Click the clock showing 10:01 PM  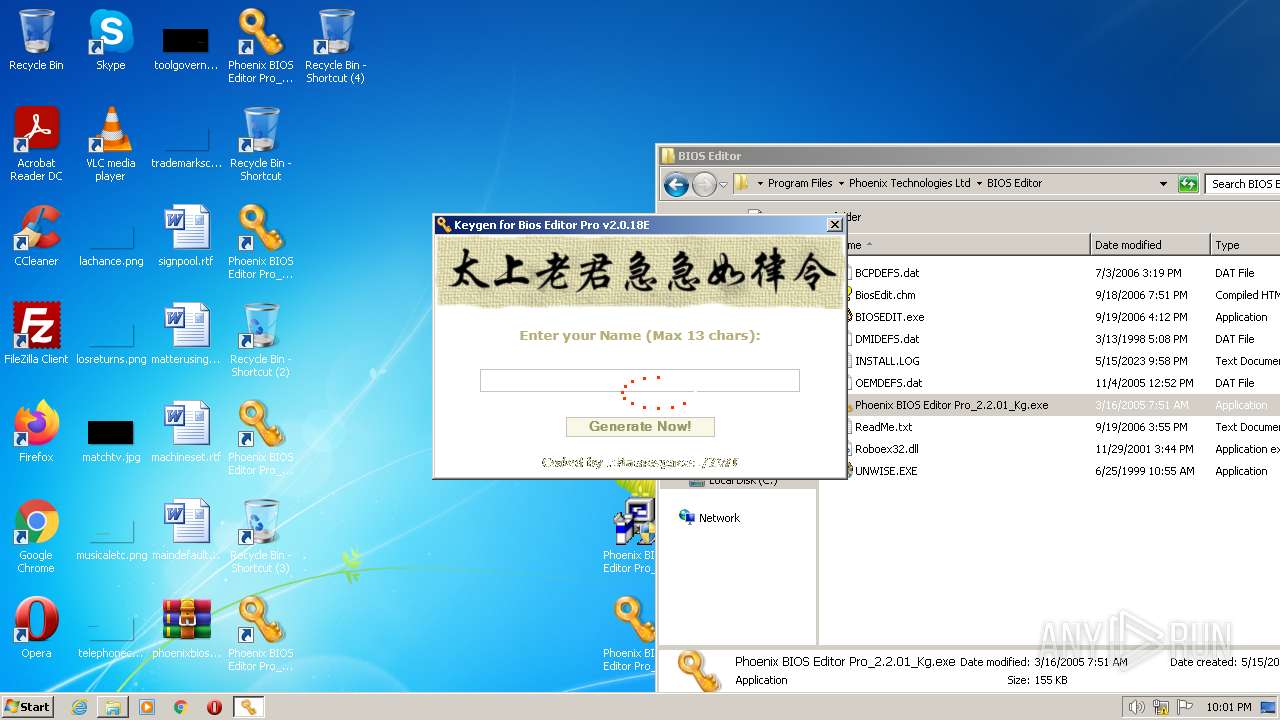tap(1228, 707)
